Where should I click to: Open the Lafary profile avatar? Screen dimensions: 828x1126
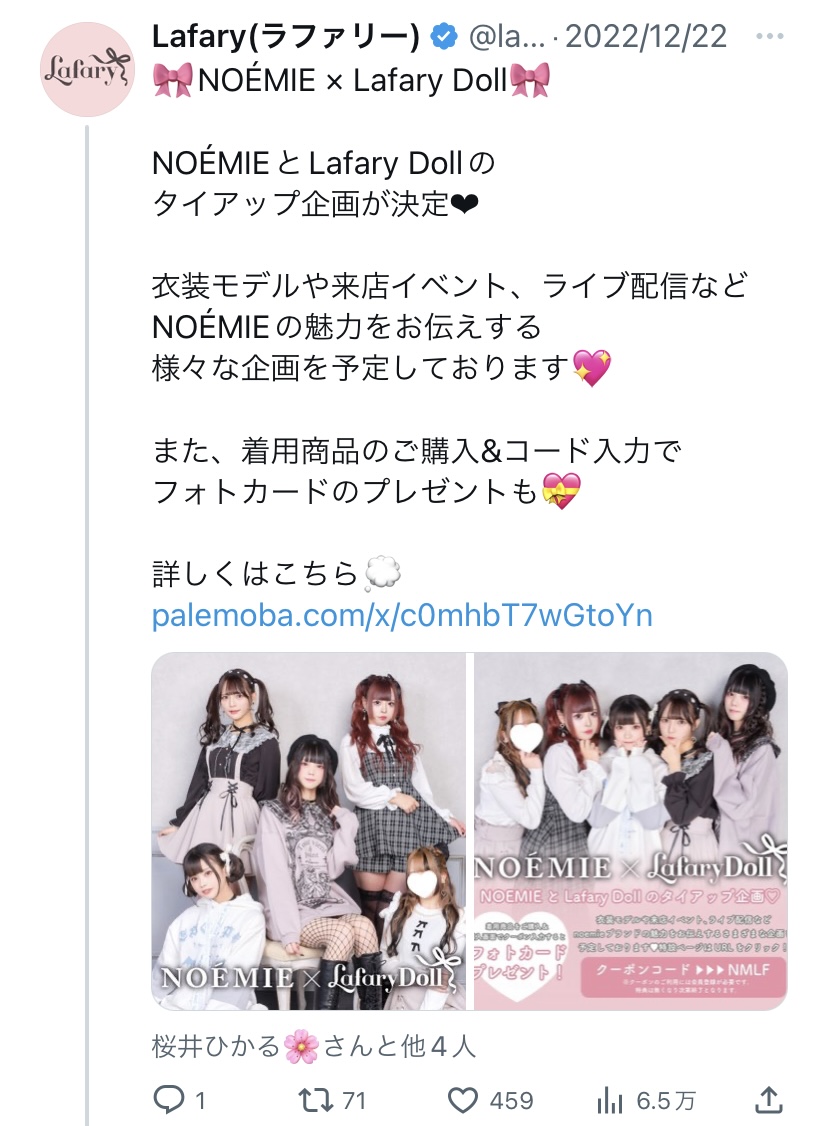87,70
